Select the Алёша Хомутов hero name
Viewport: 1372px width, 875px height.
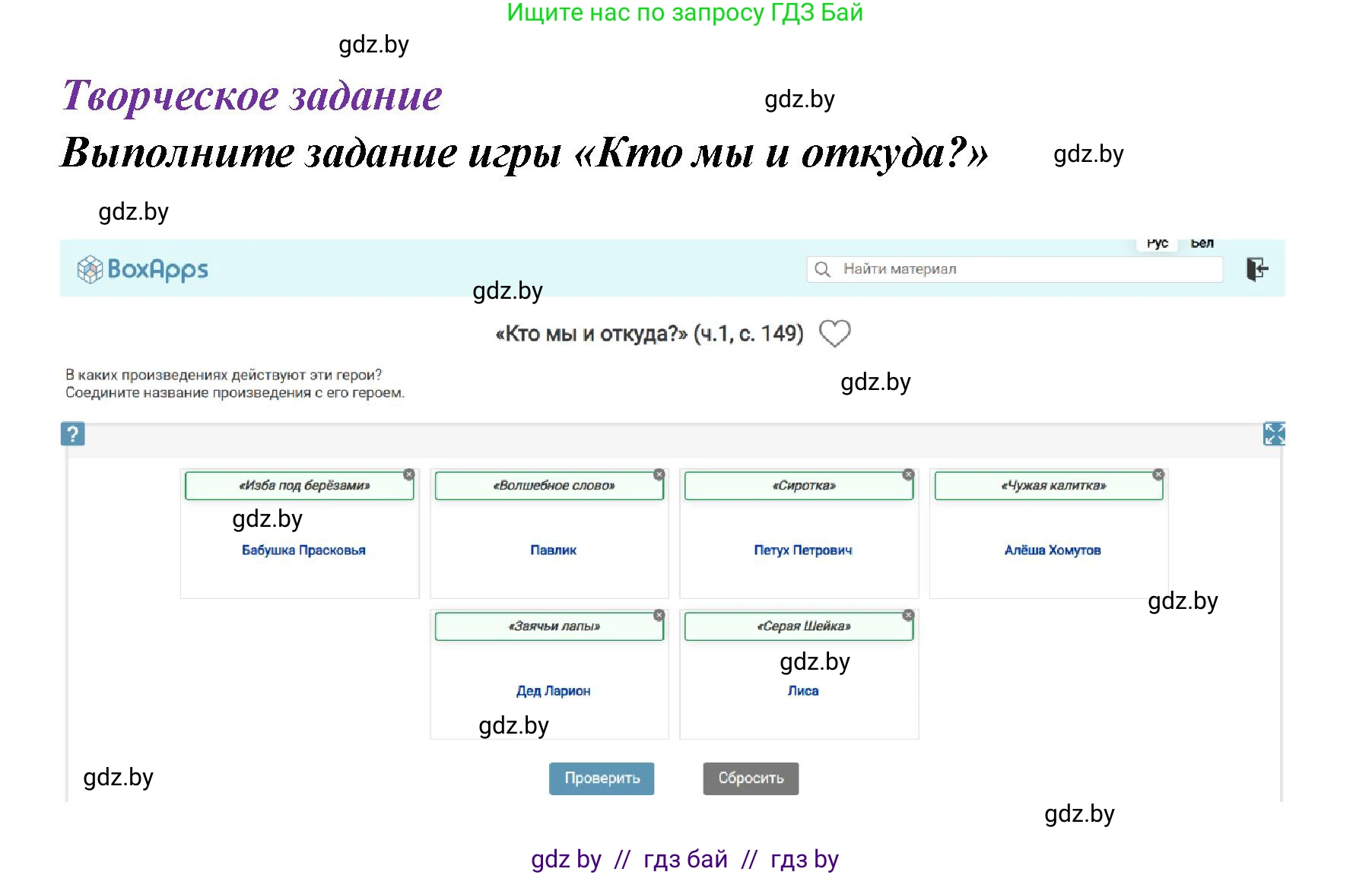coord(1053,550)
